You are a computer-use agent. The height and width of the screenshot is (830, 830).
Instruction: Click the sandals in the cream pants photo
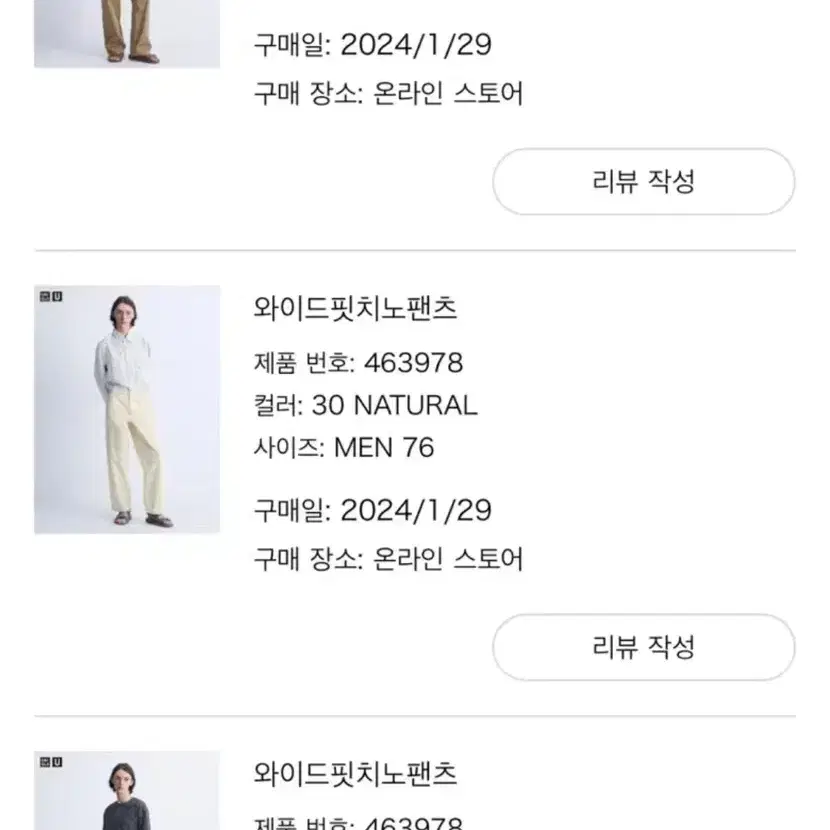click(143, 519)
